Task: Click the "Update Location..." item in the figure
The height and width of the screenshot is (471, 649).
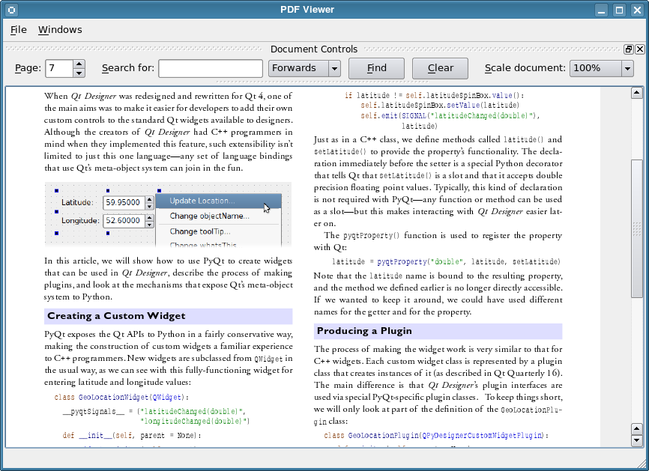Action: [x=202, y=201]
